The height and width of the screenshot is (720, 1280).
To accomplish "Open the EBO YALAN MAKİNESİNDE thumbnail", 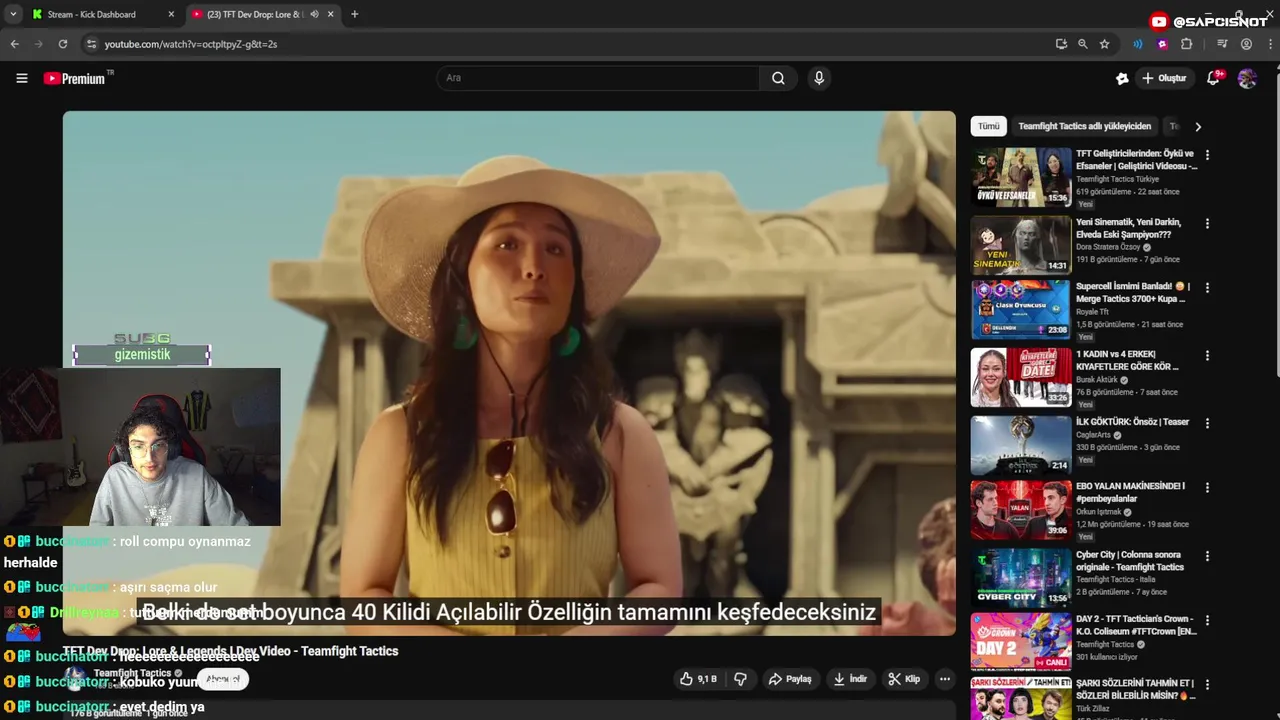I will [x=1021, y=510].
